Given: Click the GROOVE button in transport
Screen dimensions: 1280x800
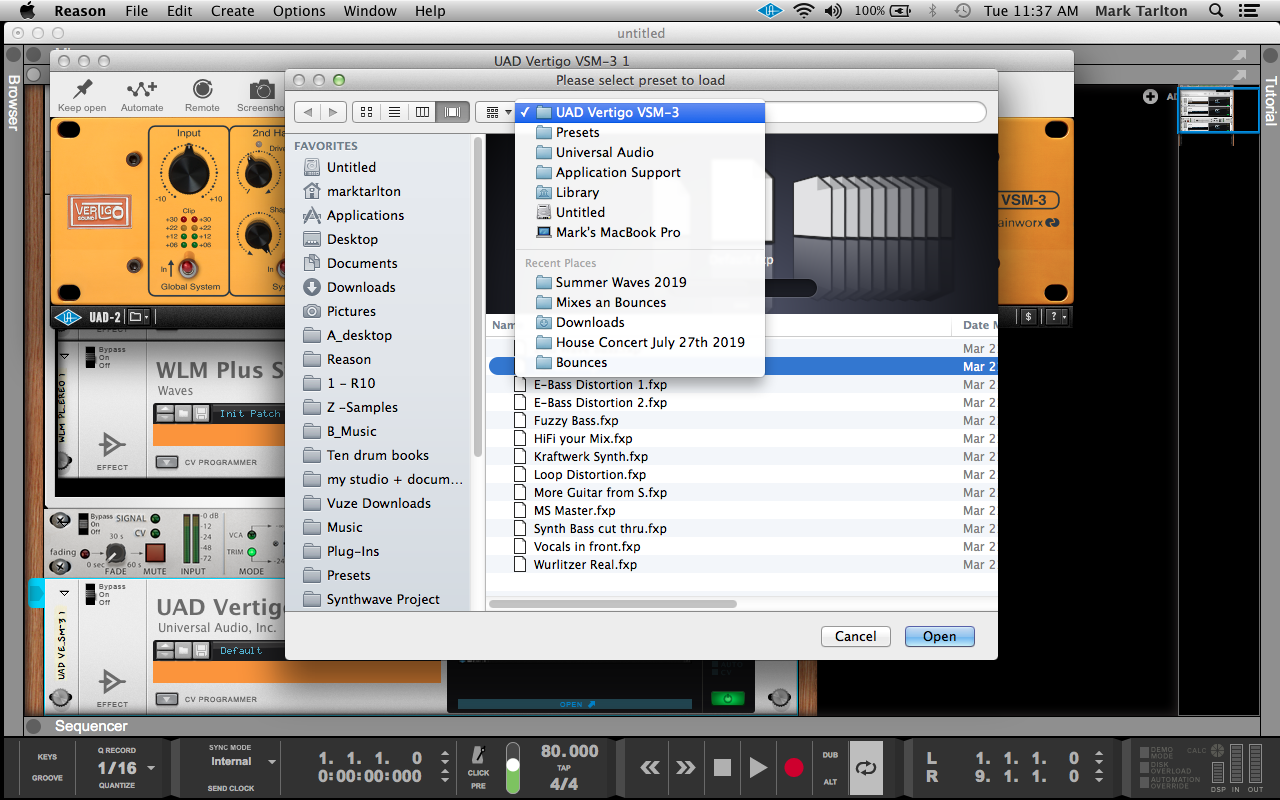Looking at the screenshot, I should pyautogui.click(x=47, y=778).
